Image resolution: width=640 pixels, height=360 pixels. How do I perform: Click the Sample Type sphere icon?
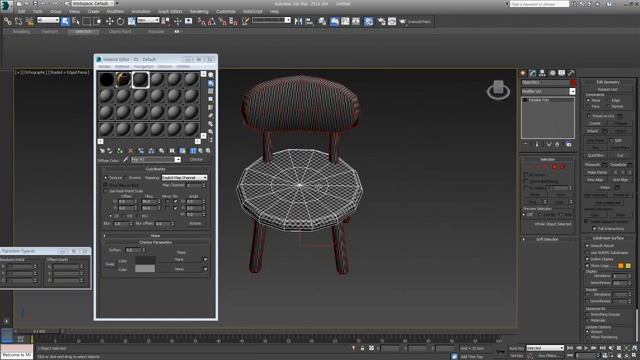click(x=211, y=75)
